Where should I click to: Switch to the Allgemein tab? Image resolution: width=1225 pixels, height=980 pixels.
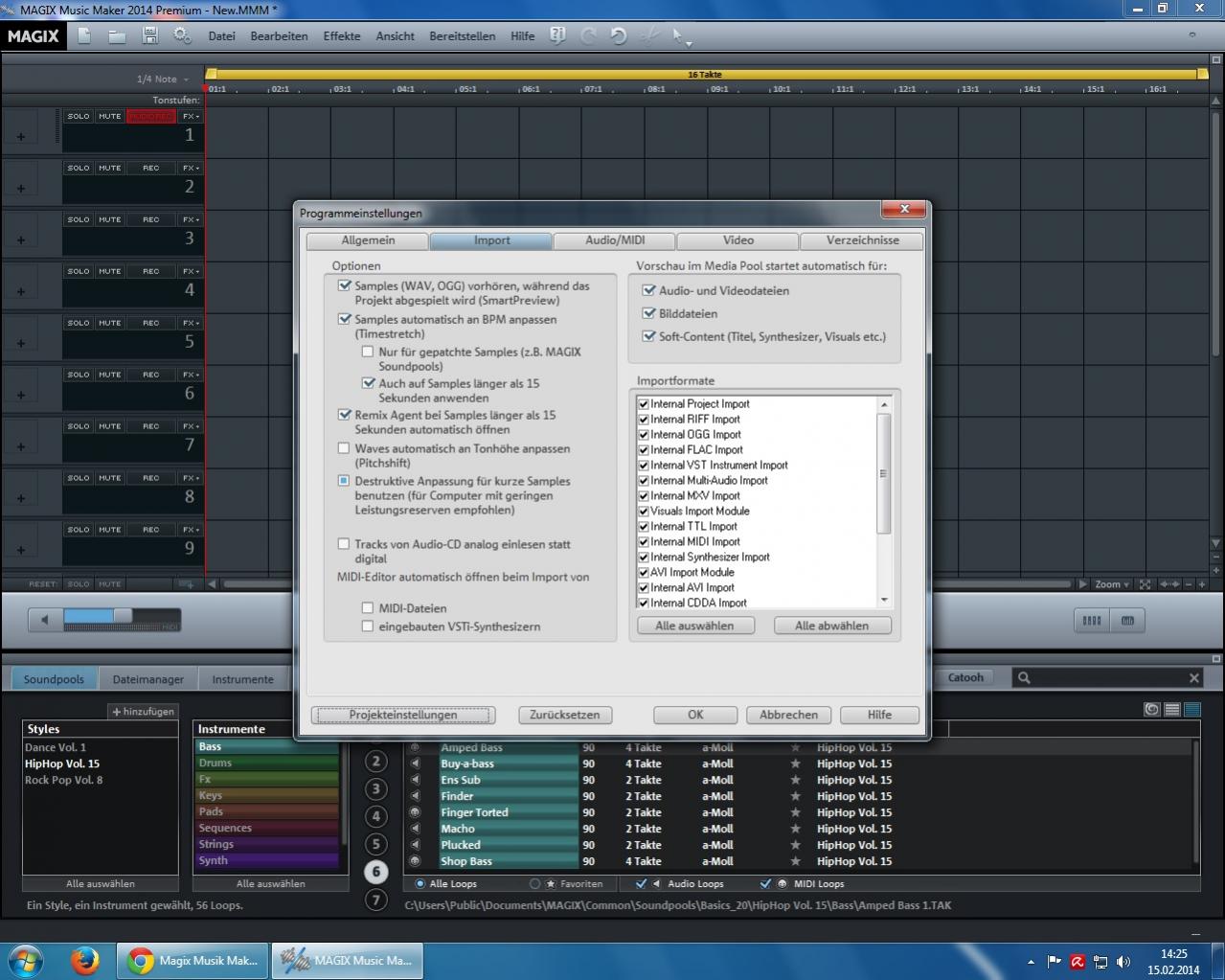point(368,240)
